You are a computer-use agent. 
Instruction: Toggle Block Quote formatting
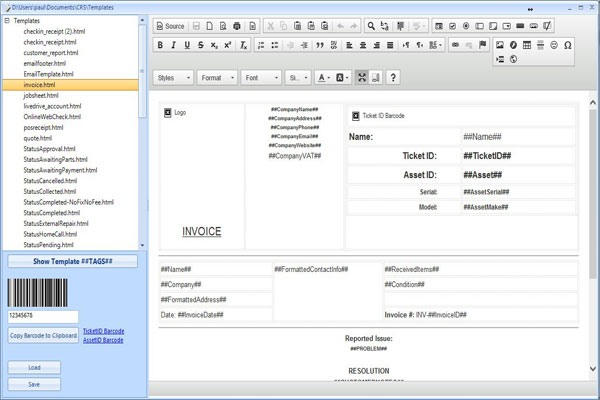320,45
